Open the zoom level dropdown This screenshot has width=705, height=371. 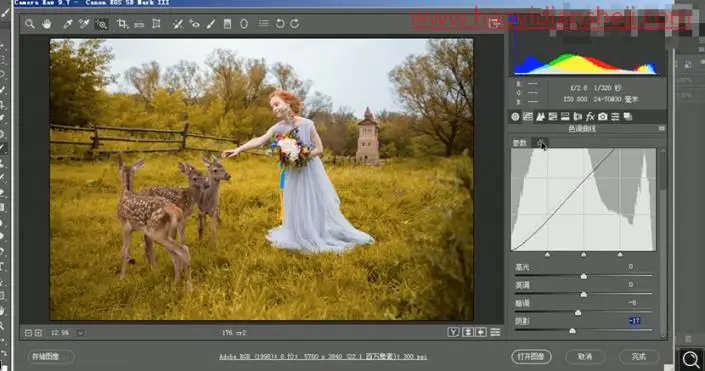(x=80, y=333)
